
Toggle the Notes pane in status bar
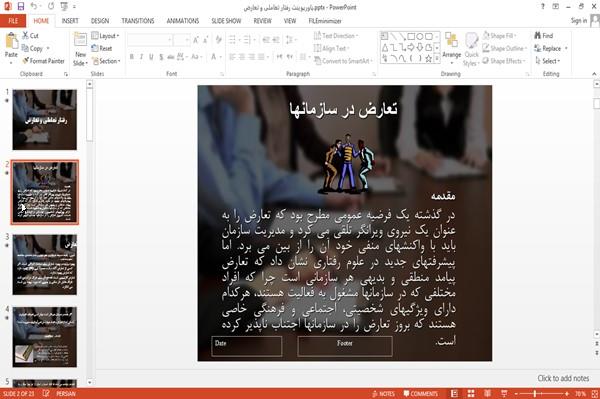tap(383, 394)
